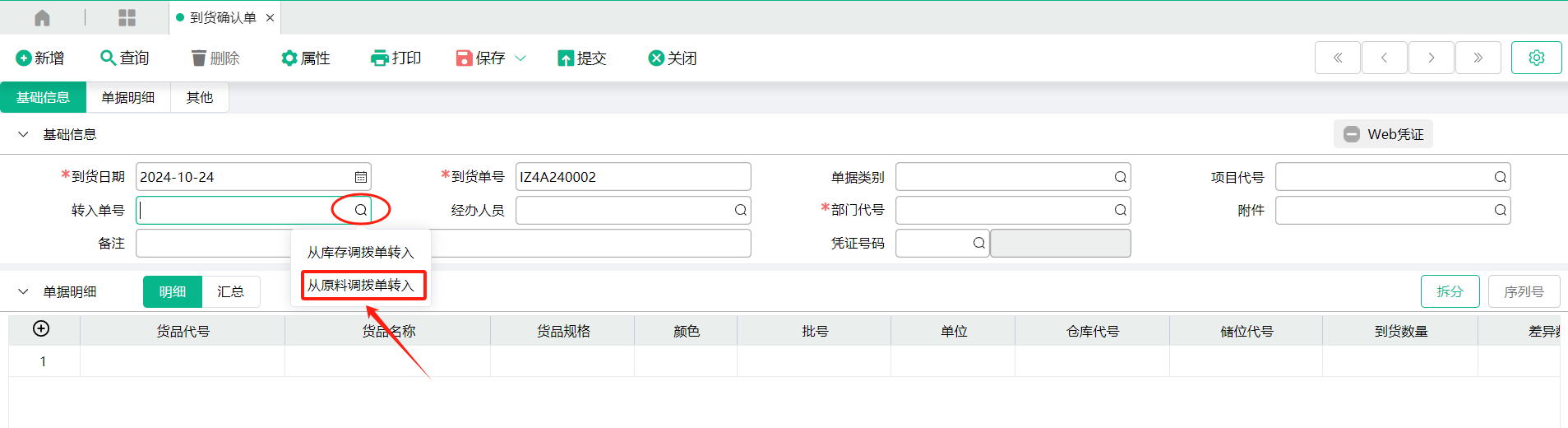
Task: Open settings with the gear icon
Action: [1536, 58]
